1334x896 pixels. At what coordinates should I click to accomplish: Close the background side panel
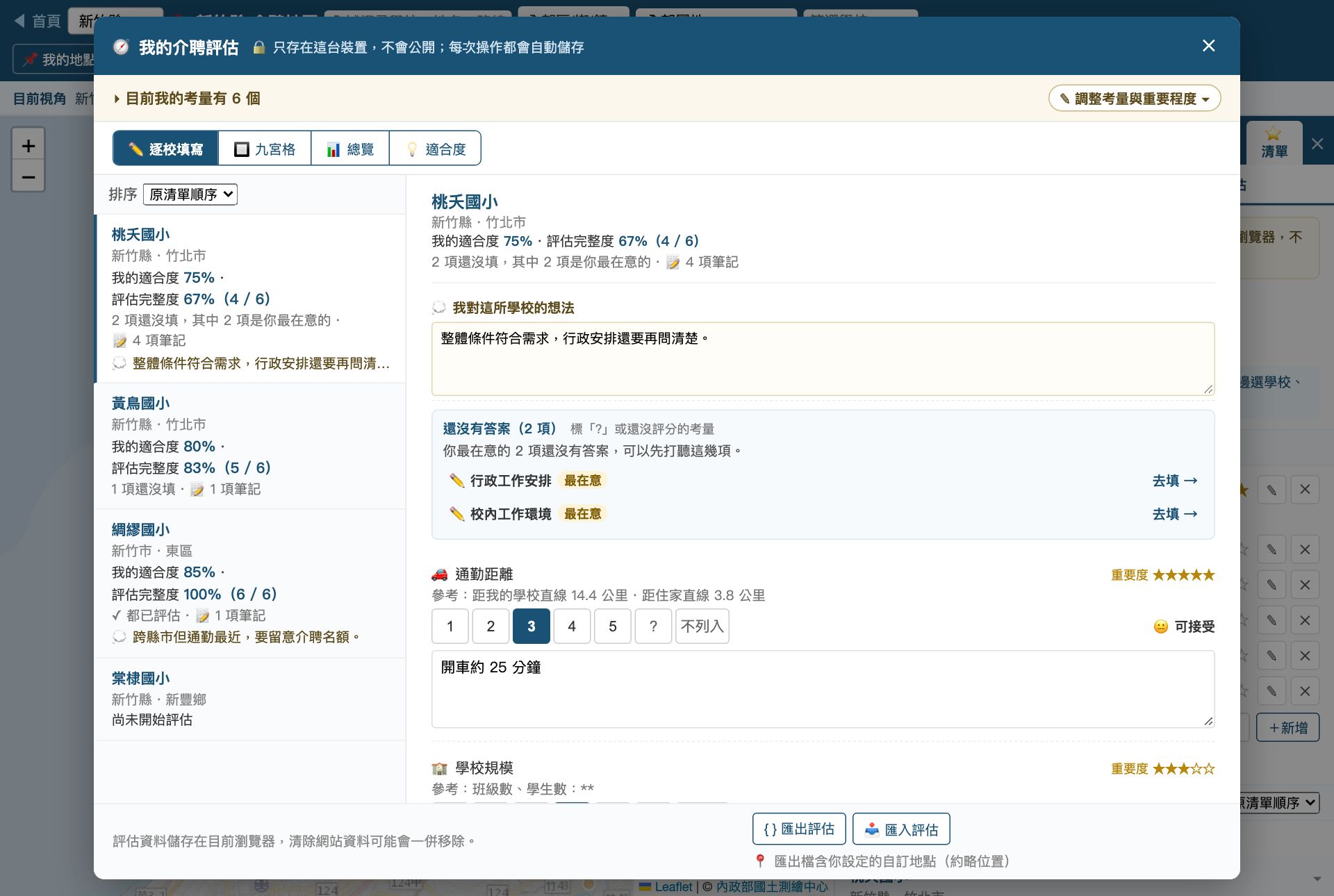[1317, 144]
